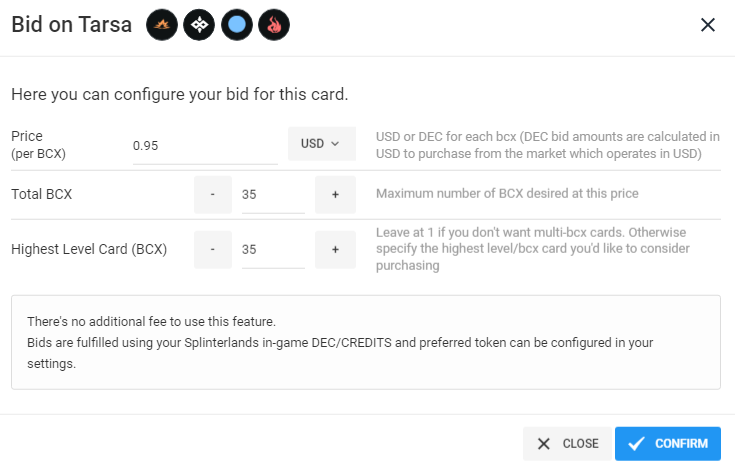Click the chevron beside USD
This screenshot has height=471, width=735.
point(335,143)
